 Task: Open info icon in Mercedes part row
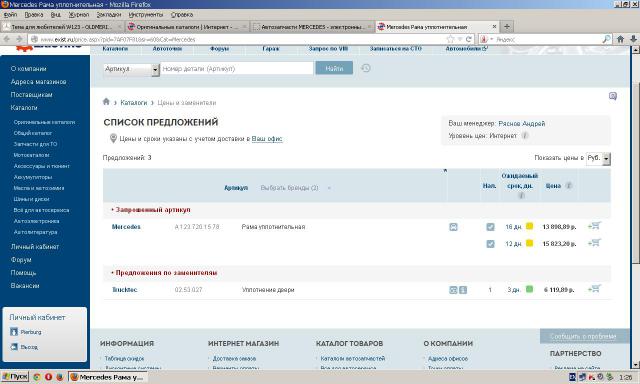(x=453, y=227)
